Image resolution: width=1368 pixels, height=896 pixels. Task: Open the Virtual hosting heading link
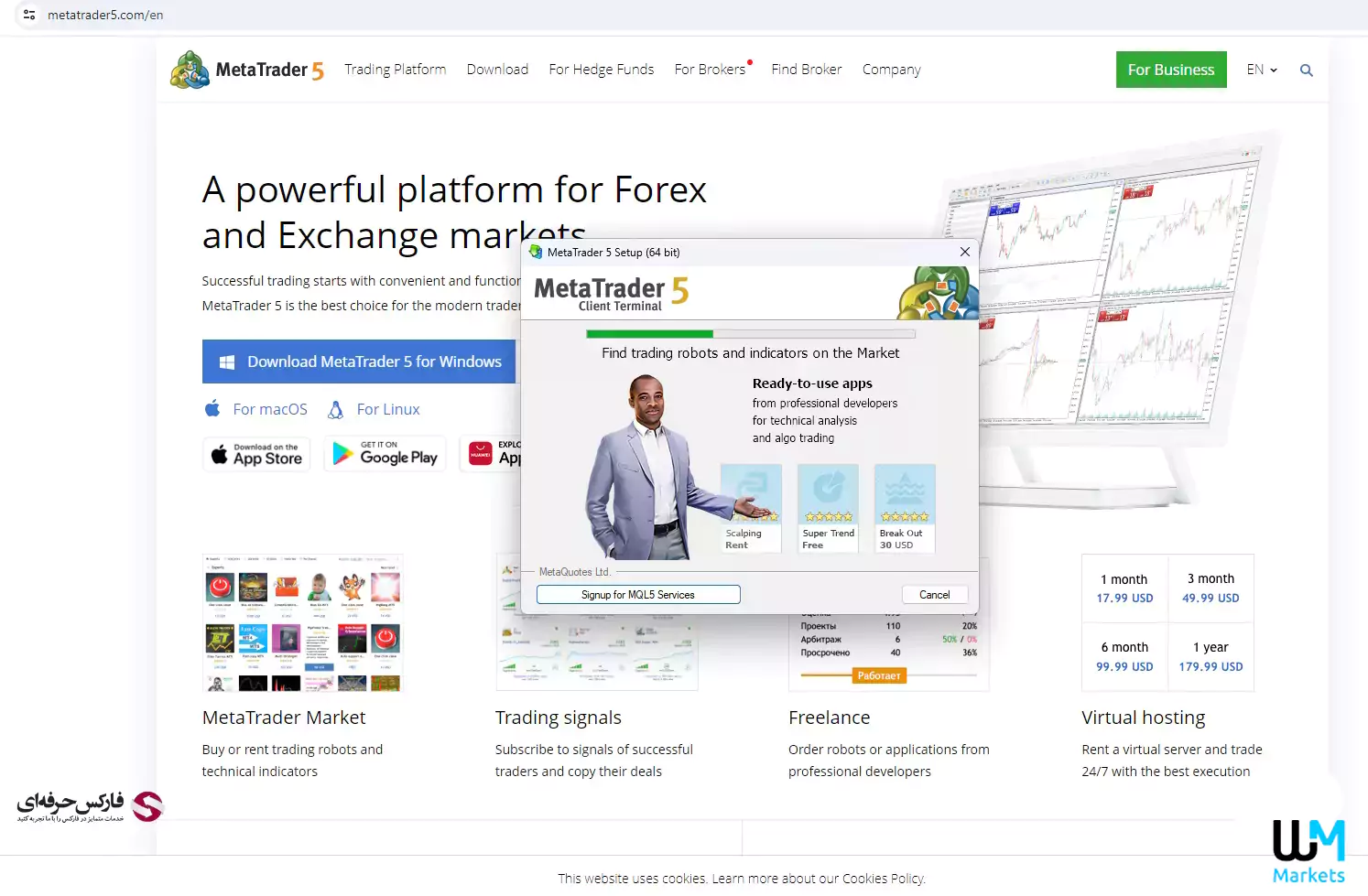pos(1144,718)
